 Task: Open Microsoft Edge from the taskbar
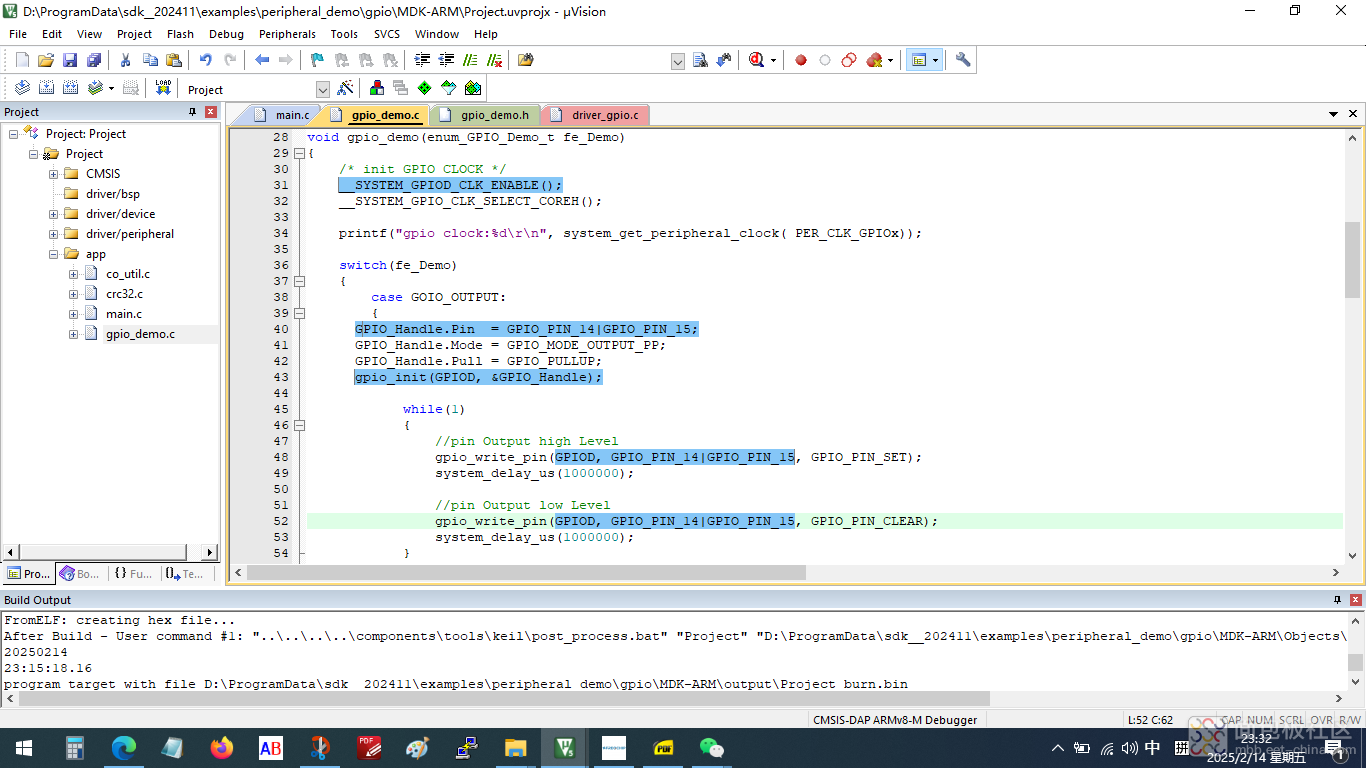point(124,747)
